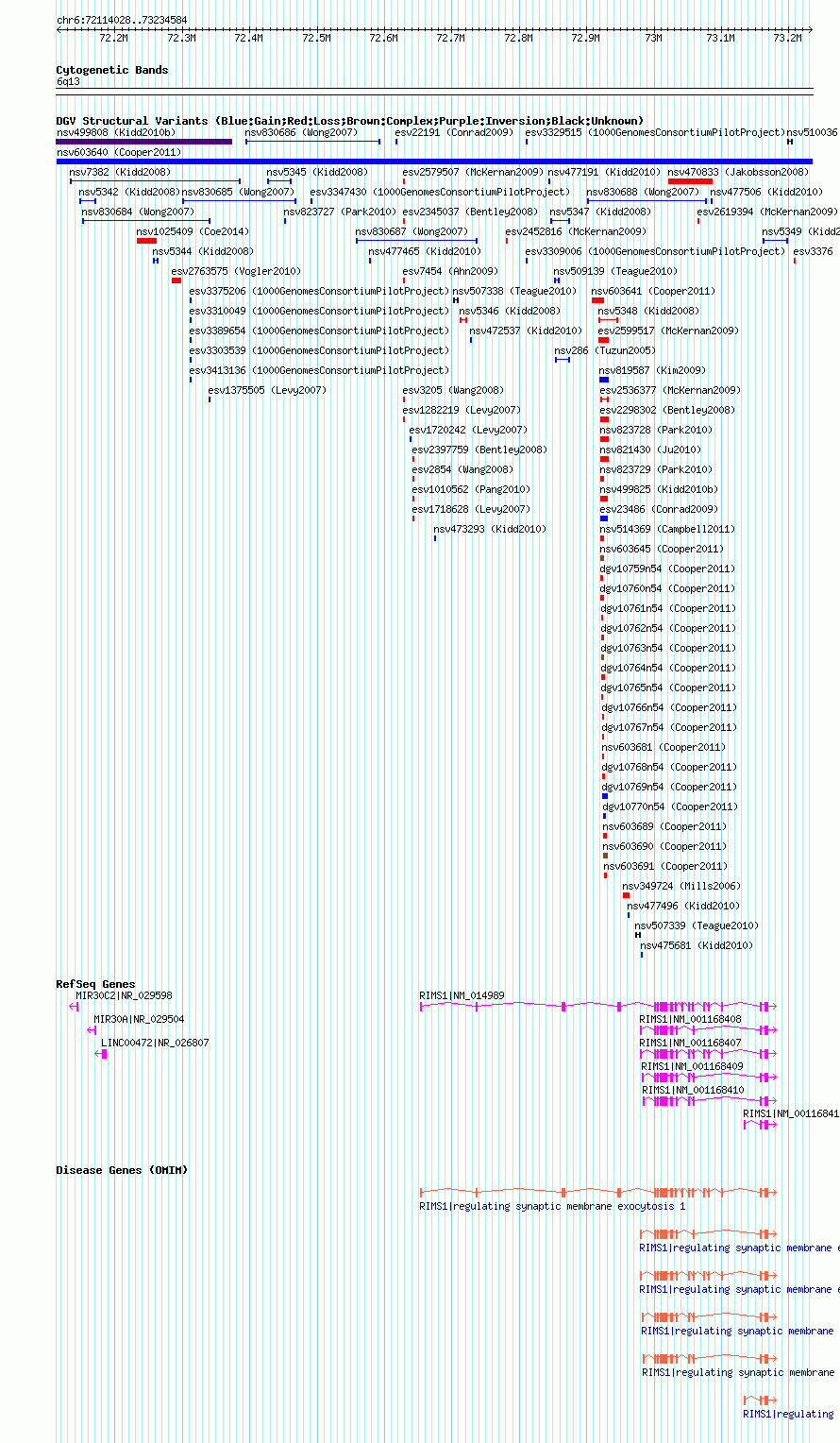Click nsv475681 (Kidd2010) label
Screen dimensions: 840x1443
click(x=697, y=945)
